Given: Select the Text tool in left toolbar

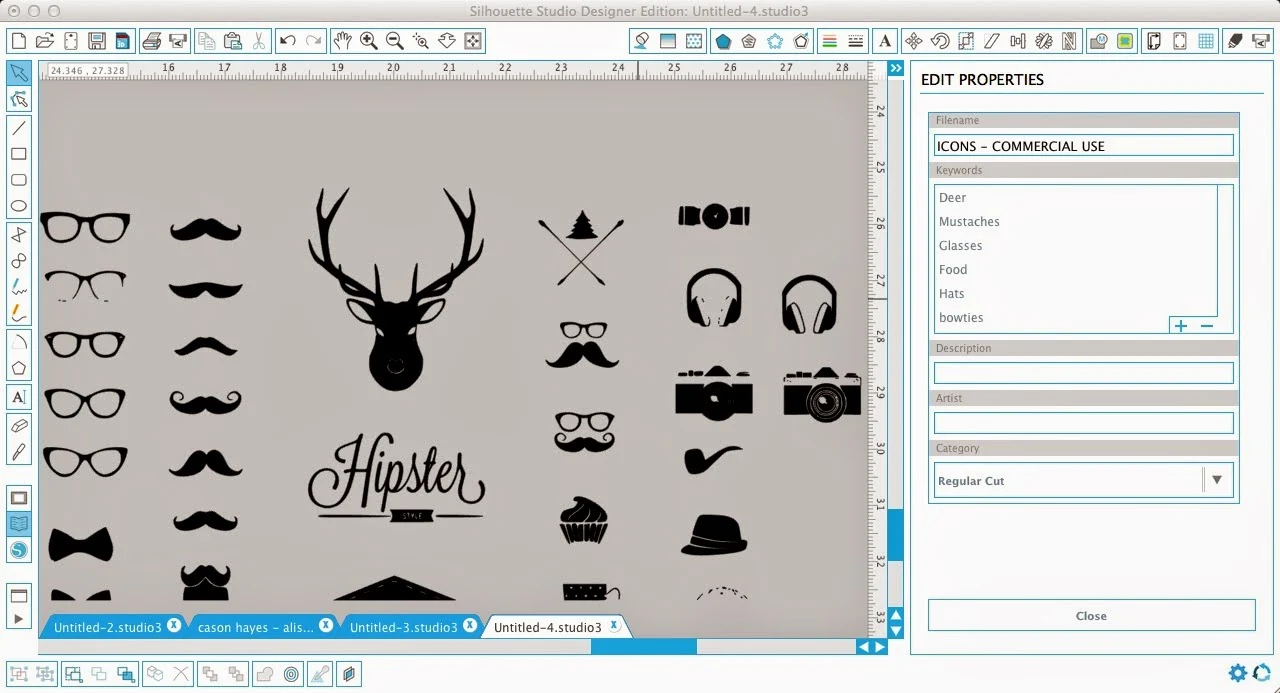Looking at the screenshot, I should 18,397.
